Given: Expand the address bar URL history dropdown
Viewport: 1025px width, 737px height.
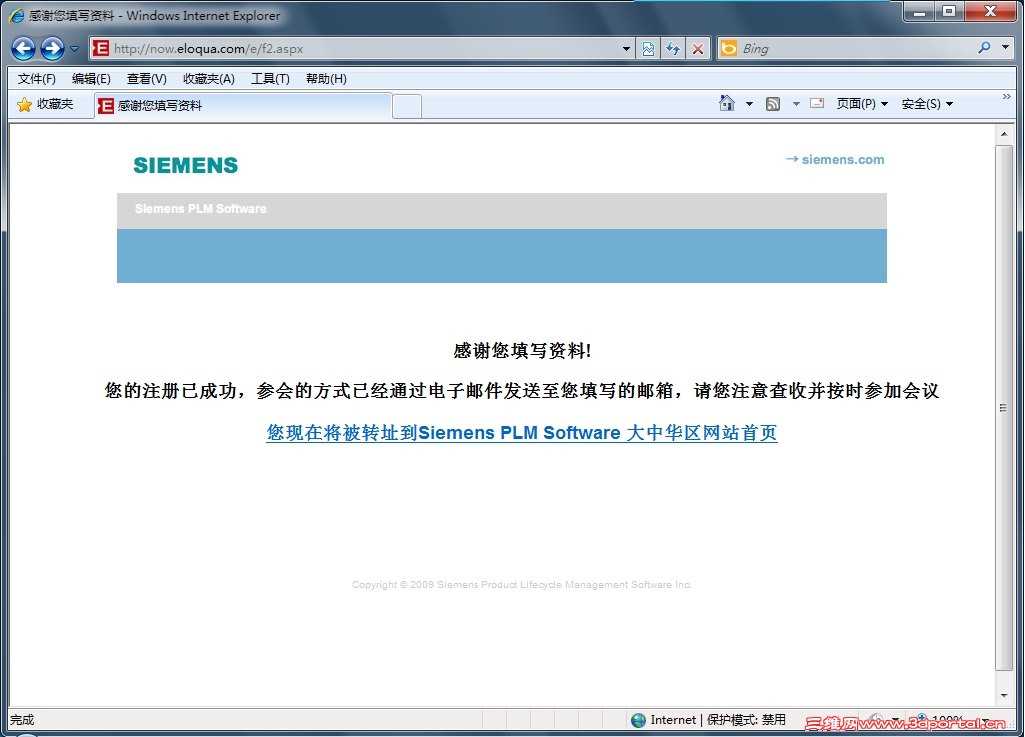Looking at the screenshot, I should click(x=626, y=49).
